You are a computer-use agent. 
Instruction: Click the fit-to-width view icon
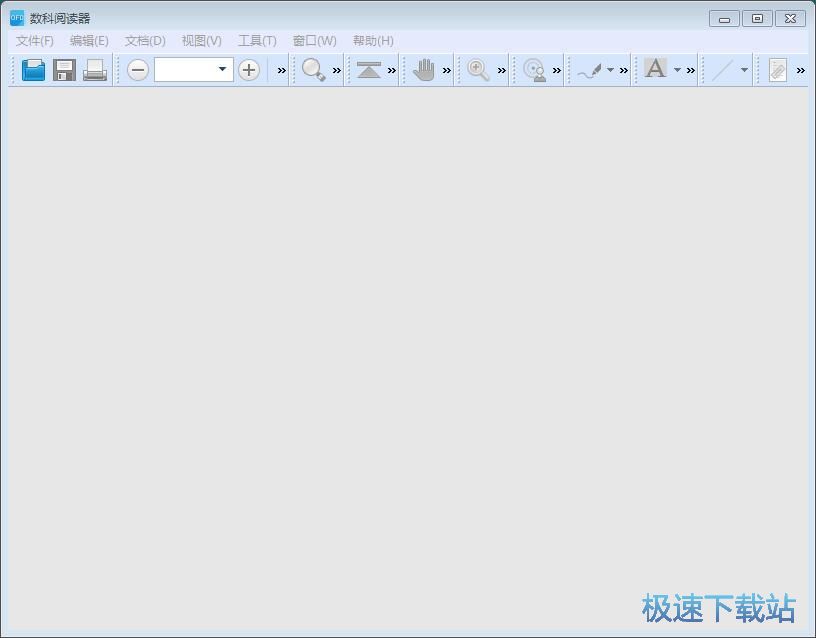click(x=368, y=70)
